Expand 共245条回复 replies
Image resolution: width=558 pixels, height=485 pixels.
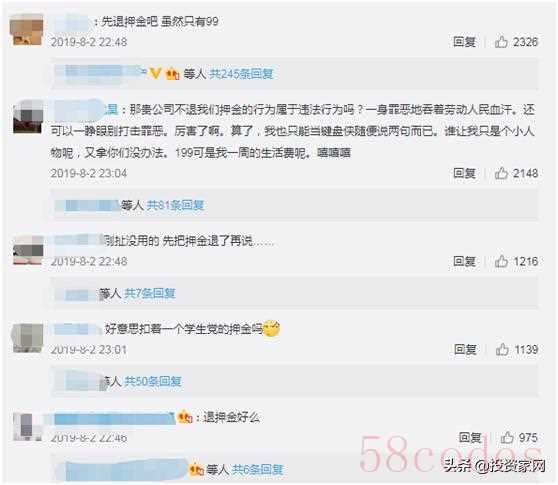241,74
